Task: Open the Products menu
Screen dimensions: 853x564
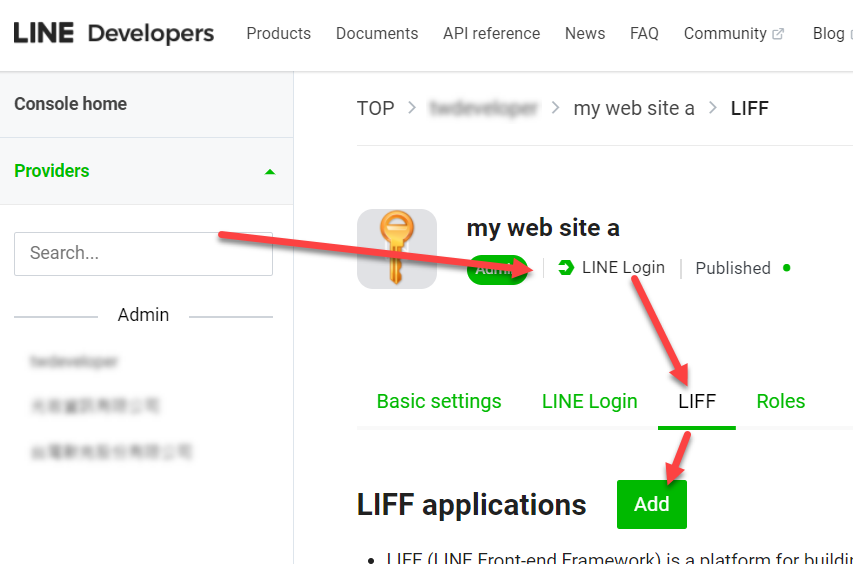Action: coord(278,33)
